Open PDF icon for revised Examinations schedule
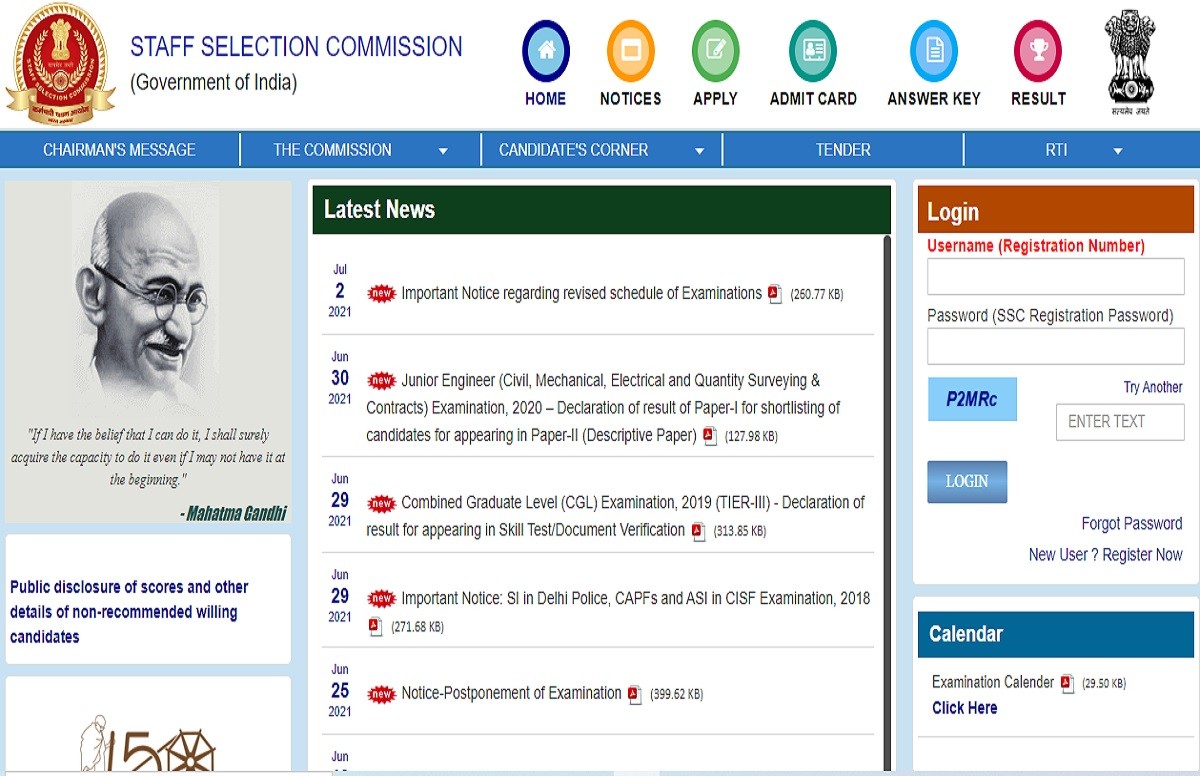The image size is (1200, 776). (x=775, y=294)
